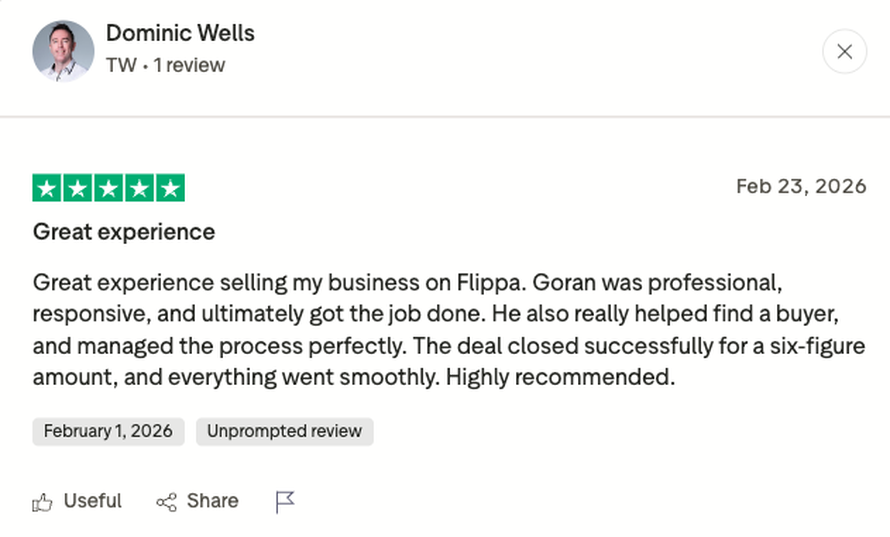Click the fifth green rating star
This screenshot has height=537, width=890.
[x=171, y=188]
